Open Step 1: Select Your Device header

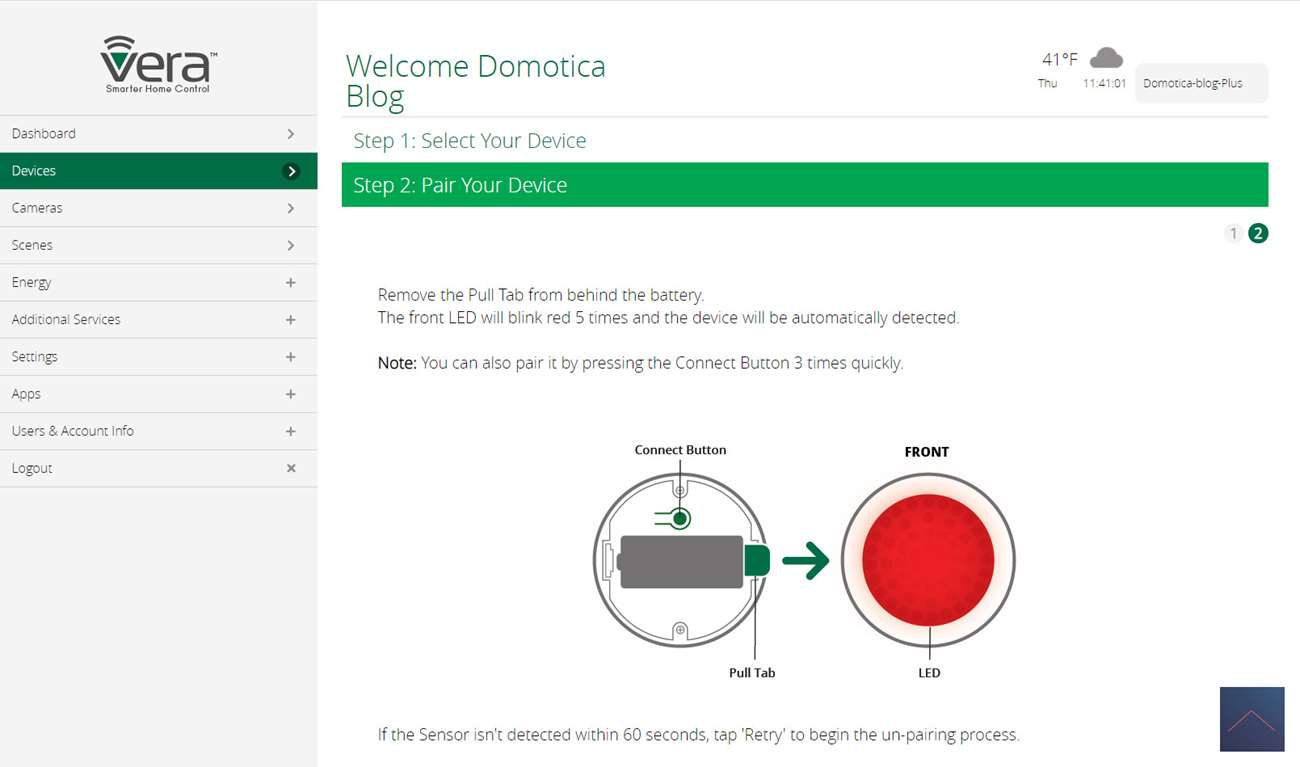tap(805, 141)
